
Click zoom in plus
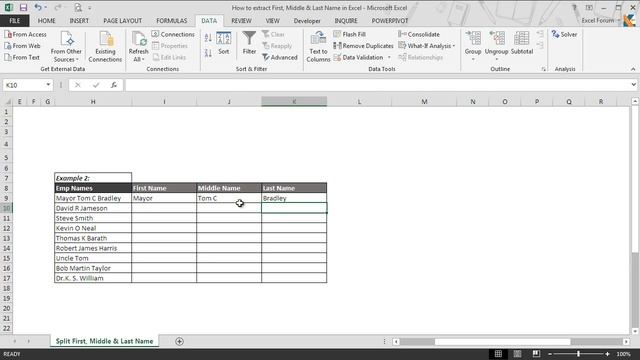coord(607,354)
